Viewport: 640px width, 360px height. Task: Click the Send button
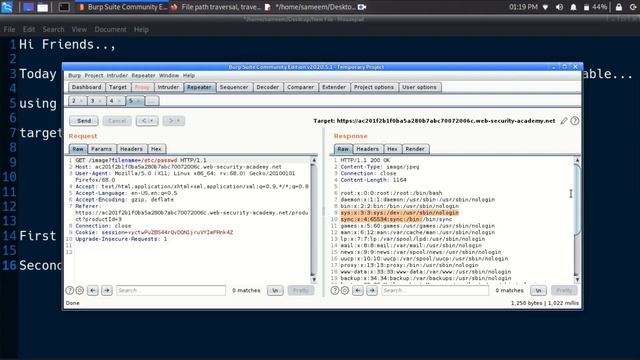[x=84, y=121]
